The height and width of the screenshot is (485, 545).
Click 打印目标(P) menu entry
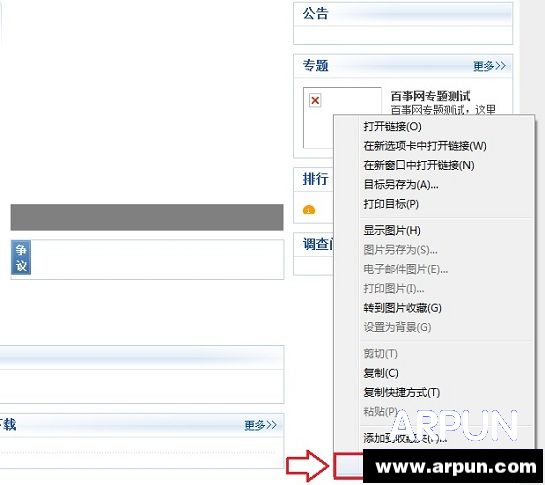click(x=391, y=204)
